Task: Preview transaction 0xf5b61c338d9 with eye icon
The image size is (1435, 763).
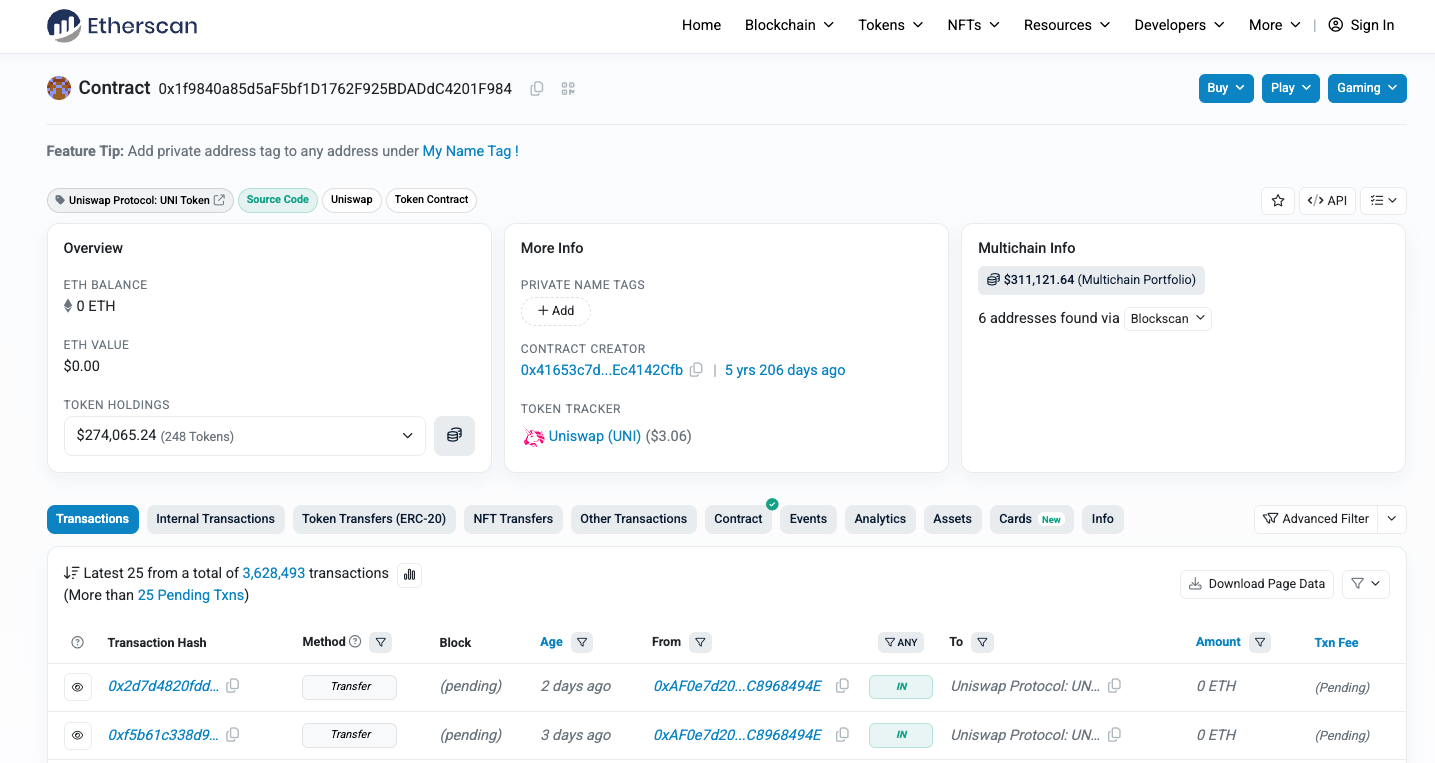Action: point(78,735)
